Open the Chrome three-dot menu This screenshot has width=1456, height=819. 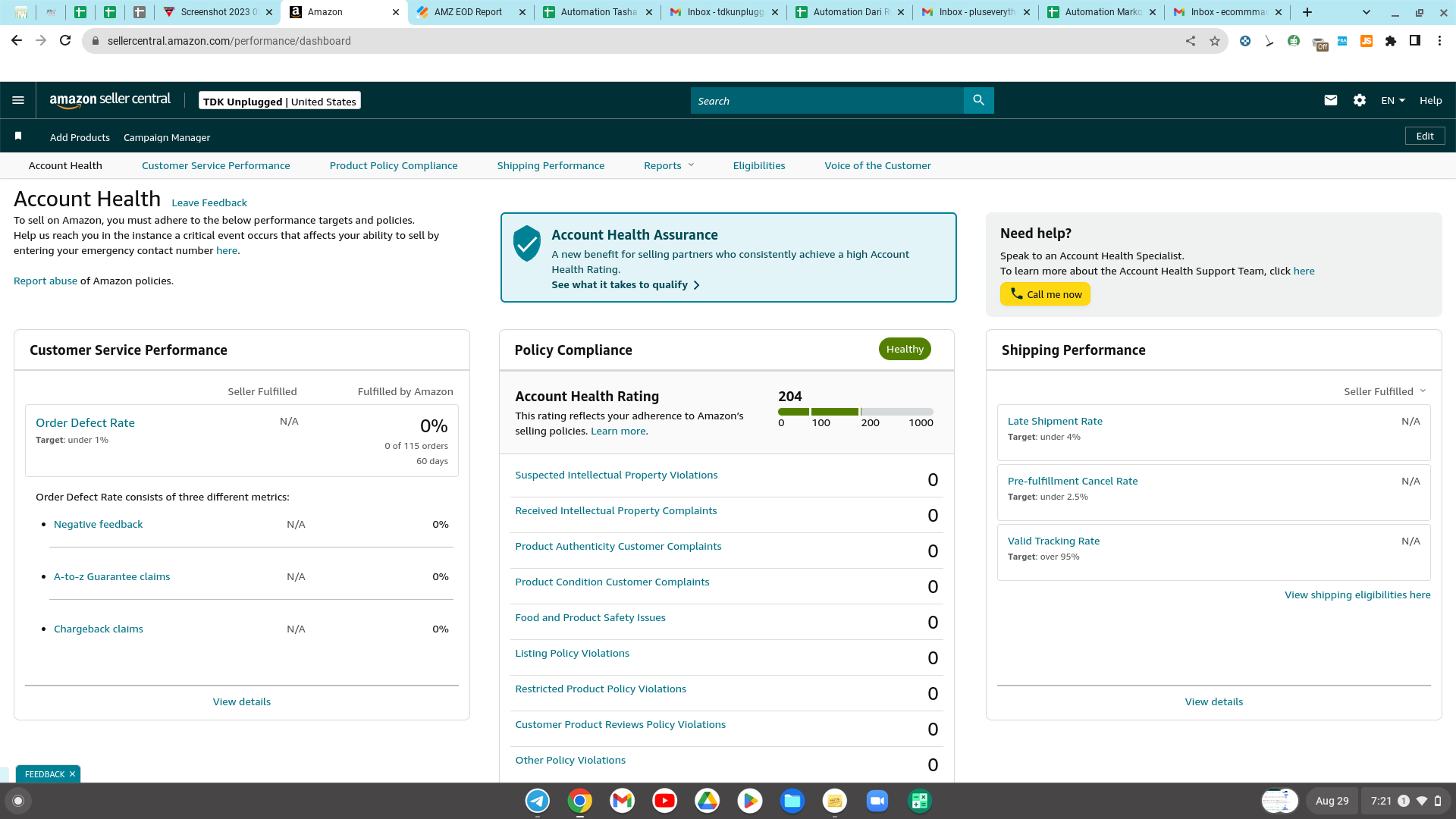(x=1439, y=41)
